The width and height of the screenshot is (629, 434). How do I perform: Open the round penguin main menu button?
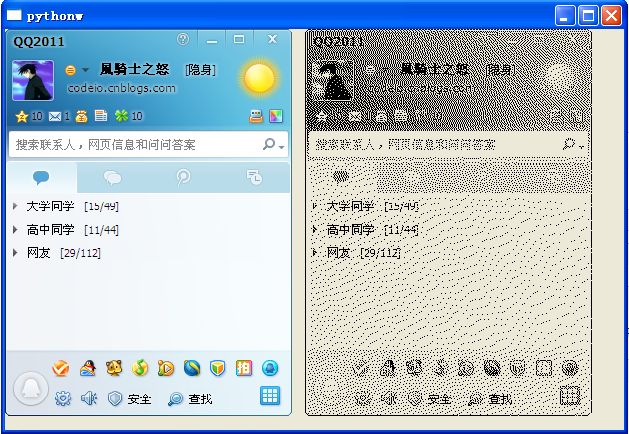pos(31,388)
